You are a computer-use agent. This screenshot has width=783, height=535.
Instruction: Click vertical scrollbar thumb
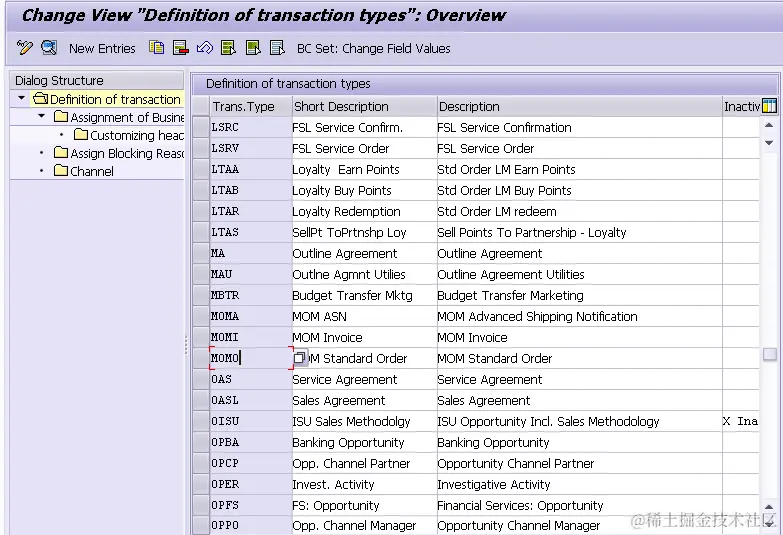(x=770, y=354)
